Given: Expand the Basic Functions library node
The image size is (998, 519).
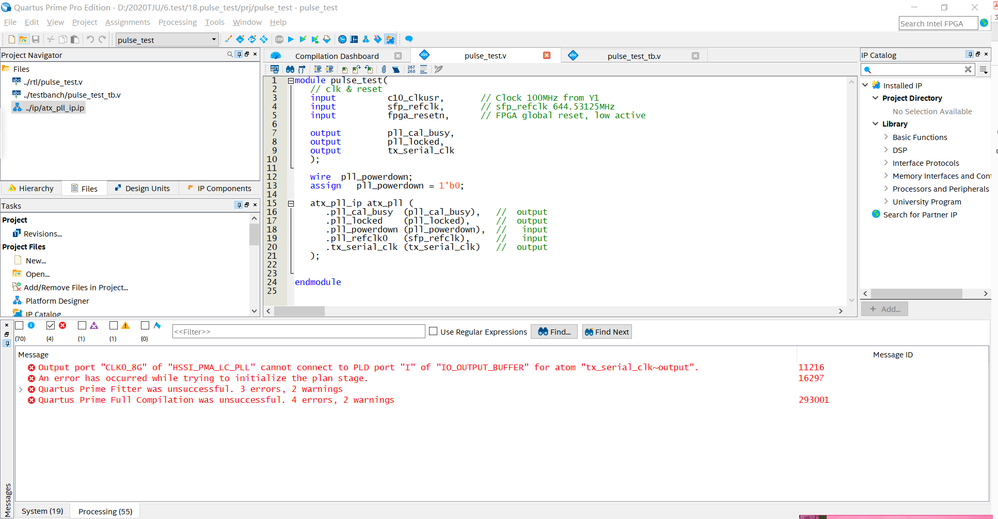Looking at the screenshot, I should click(886, 137).
